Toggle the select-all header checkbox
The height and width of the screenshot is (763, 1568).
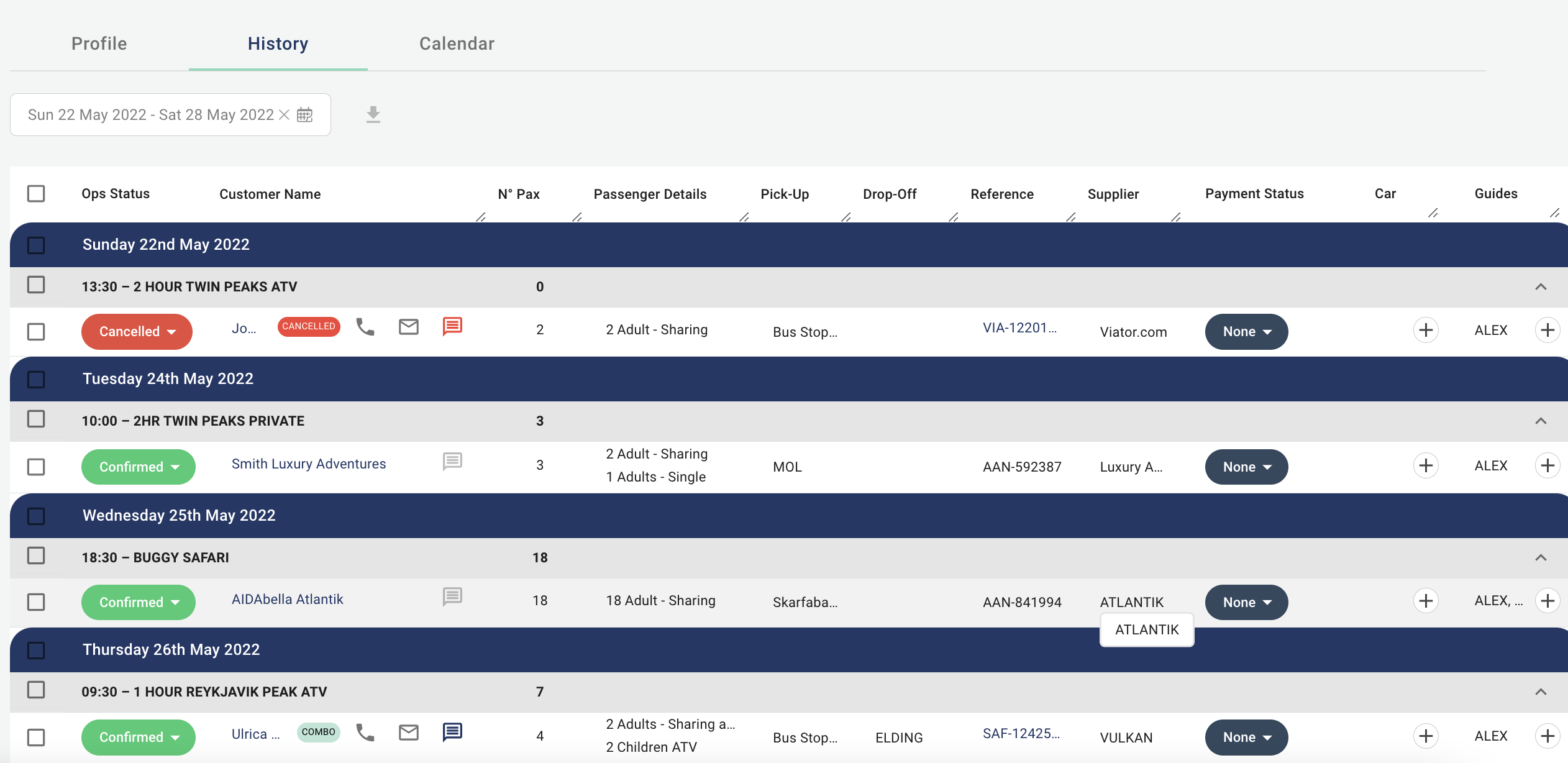point(36,193)
